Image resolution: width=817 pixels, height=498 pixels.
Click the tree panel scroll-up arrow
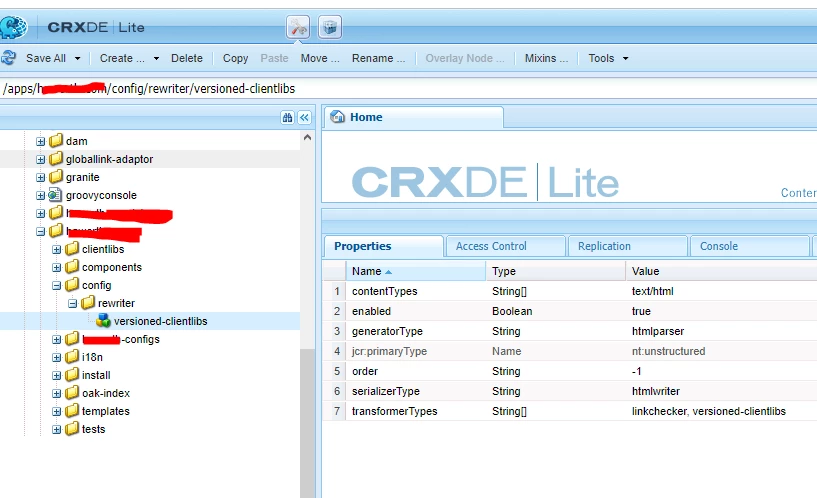click(307, 138)
